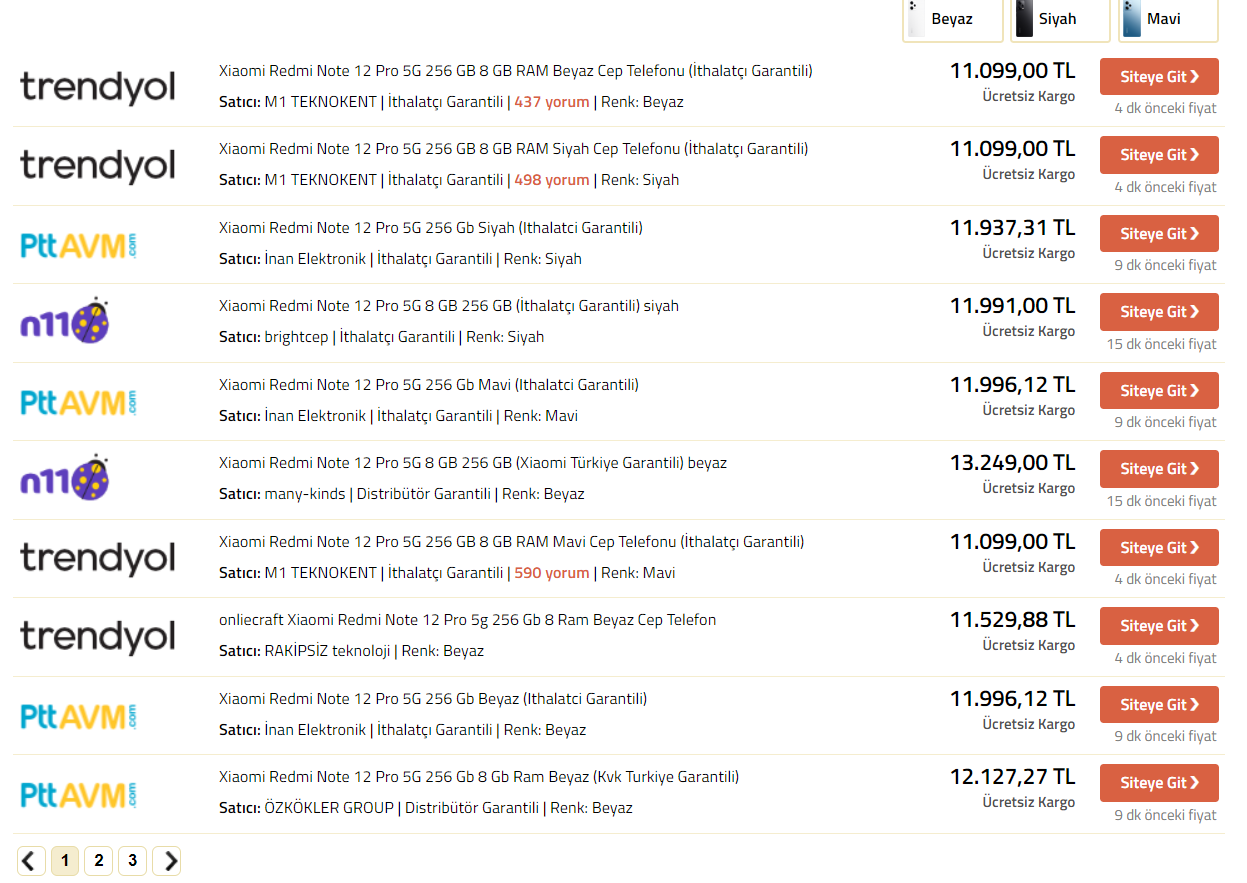The height and width of the screenshot is (883, 1247).
Task: Click Siteye Git for the Trendyol Mavi 590 yorum offer
Action: tap(1159, 548)
